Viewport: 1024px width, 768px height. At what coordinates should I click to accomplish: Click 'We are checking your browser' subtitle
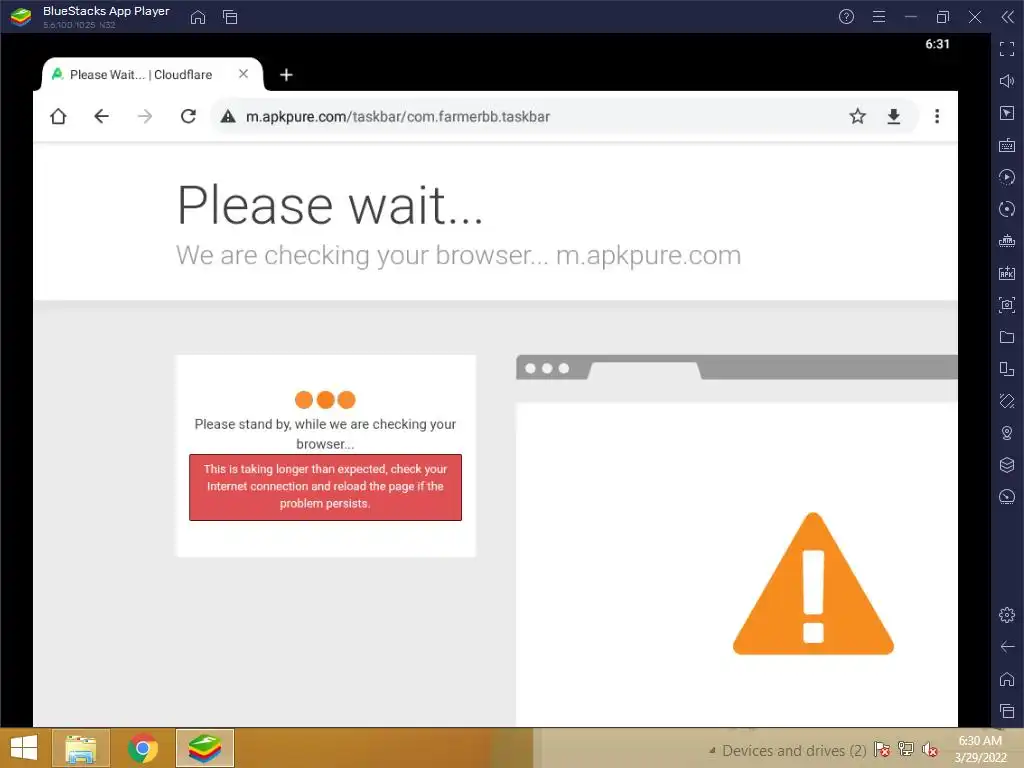tap(458, 255)
